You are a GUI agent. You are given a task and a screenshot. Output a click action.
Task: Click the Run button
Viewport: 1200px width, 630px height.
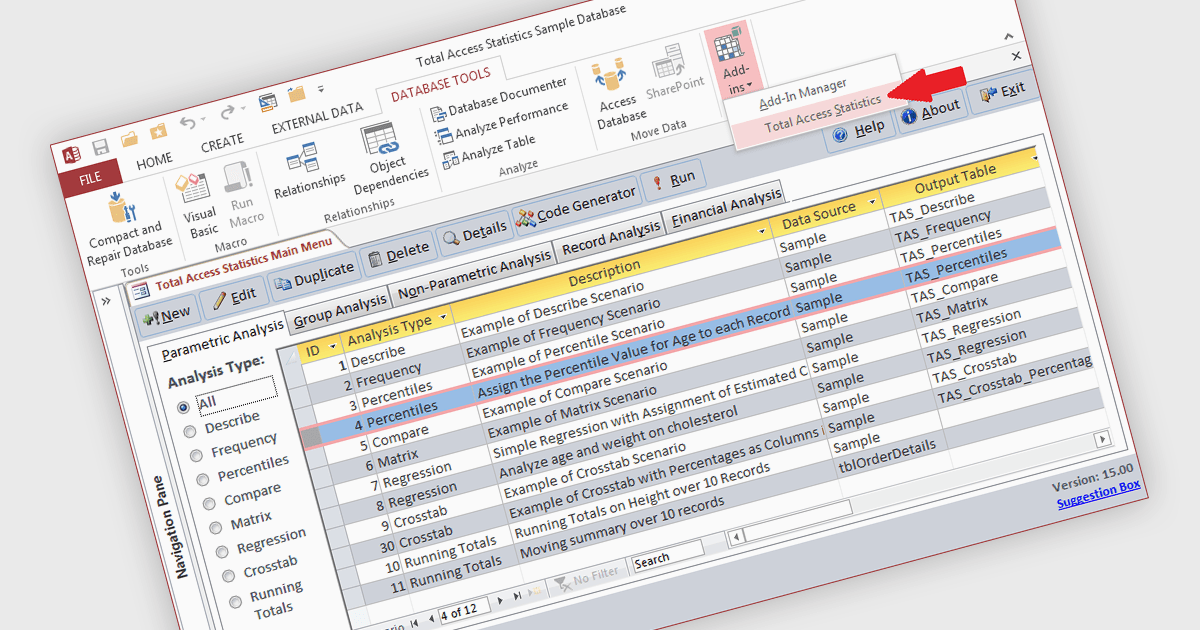pyautogui.click(x=674, y=180)
